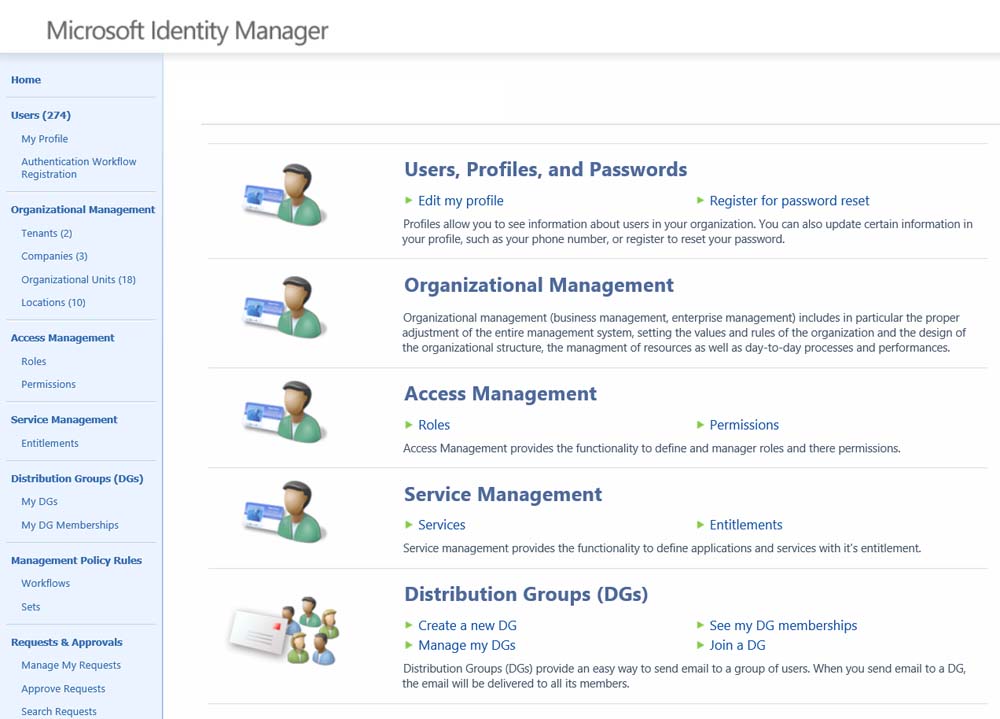Viewport: 1000px width, 719px height.
Task: Open Tenants (2) in the sidebar
Action: pos(47,233)
